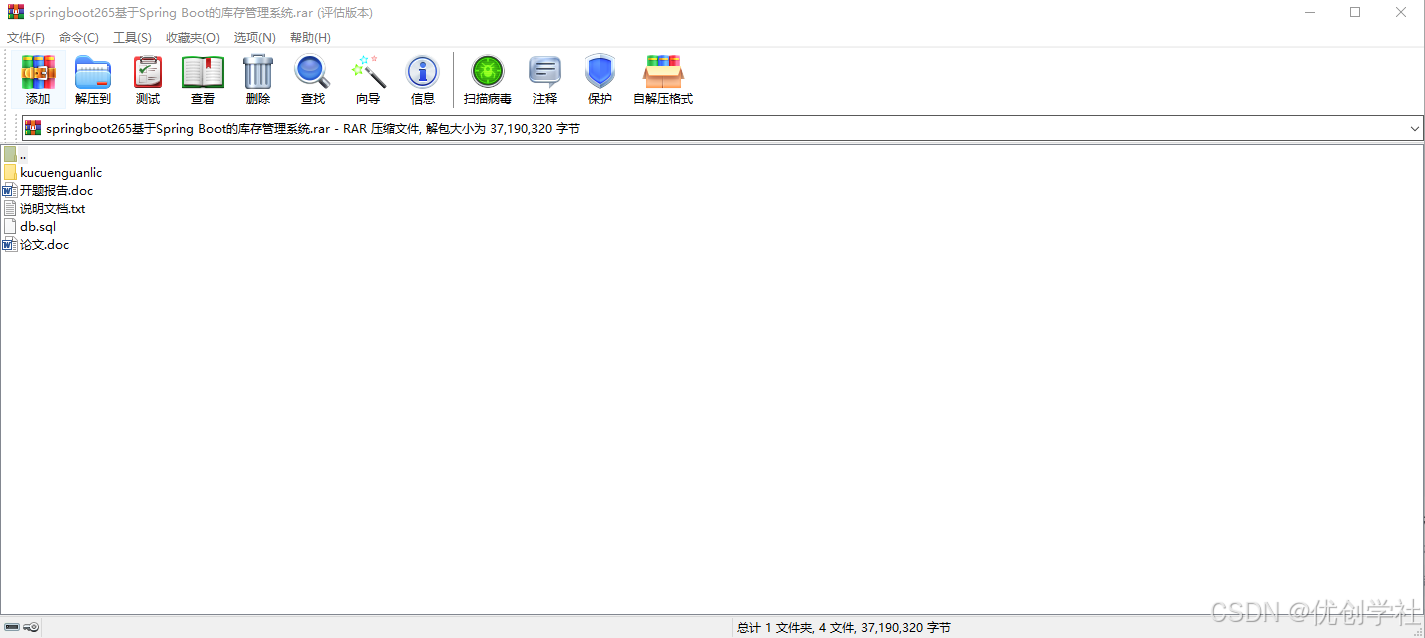Click the WinRAR title bar app icon

pyautogui.click(x=15, y=12)
